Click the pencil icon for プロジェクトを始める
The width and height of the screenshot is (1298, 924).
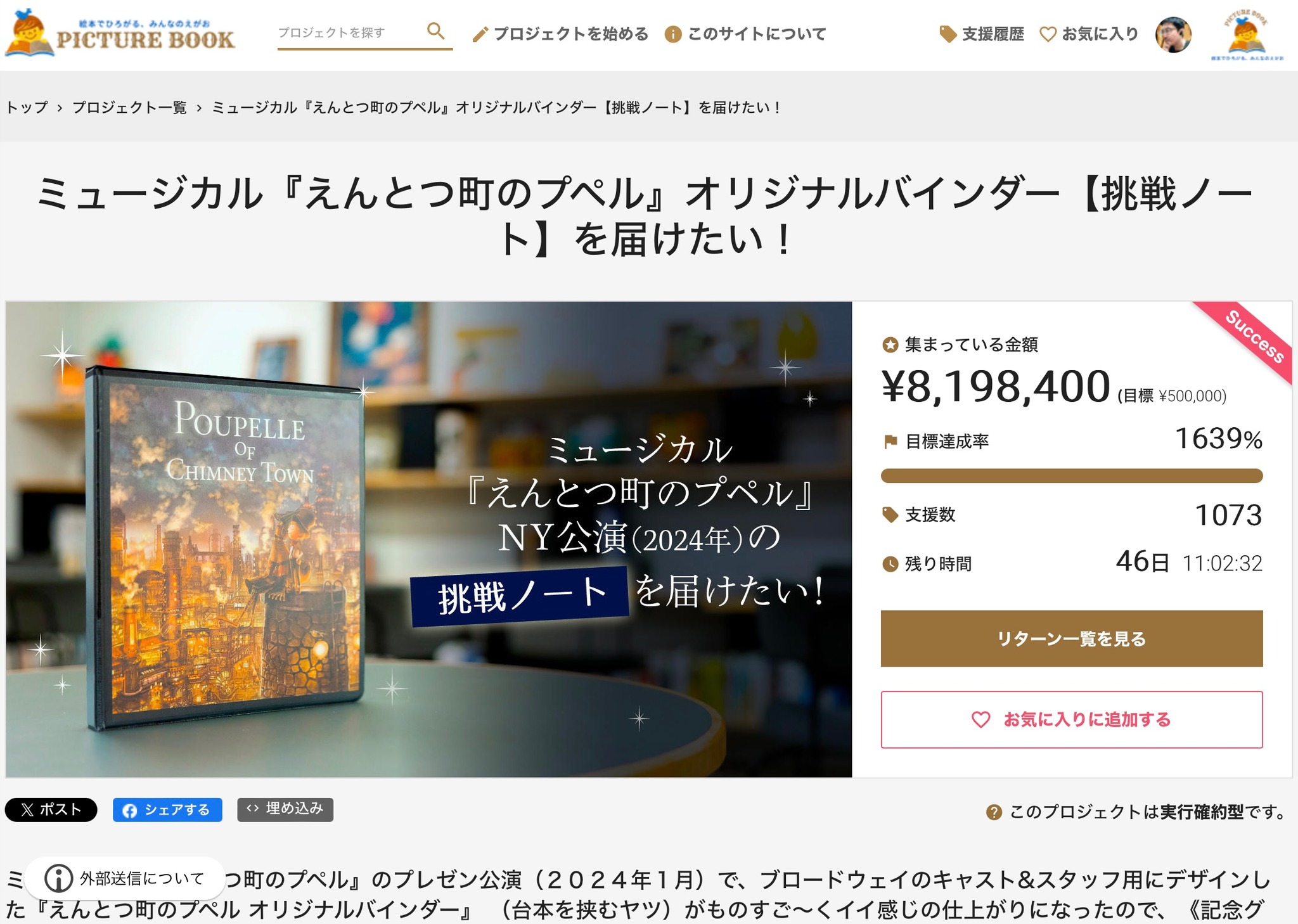point(480,34)
